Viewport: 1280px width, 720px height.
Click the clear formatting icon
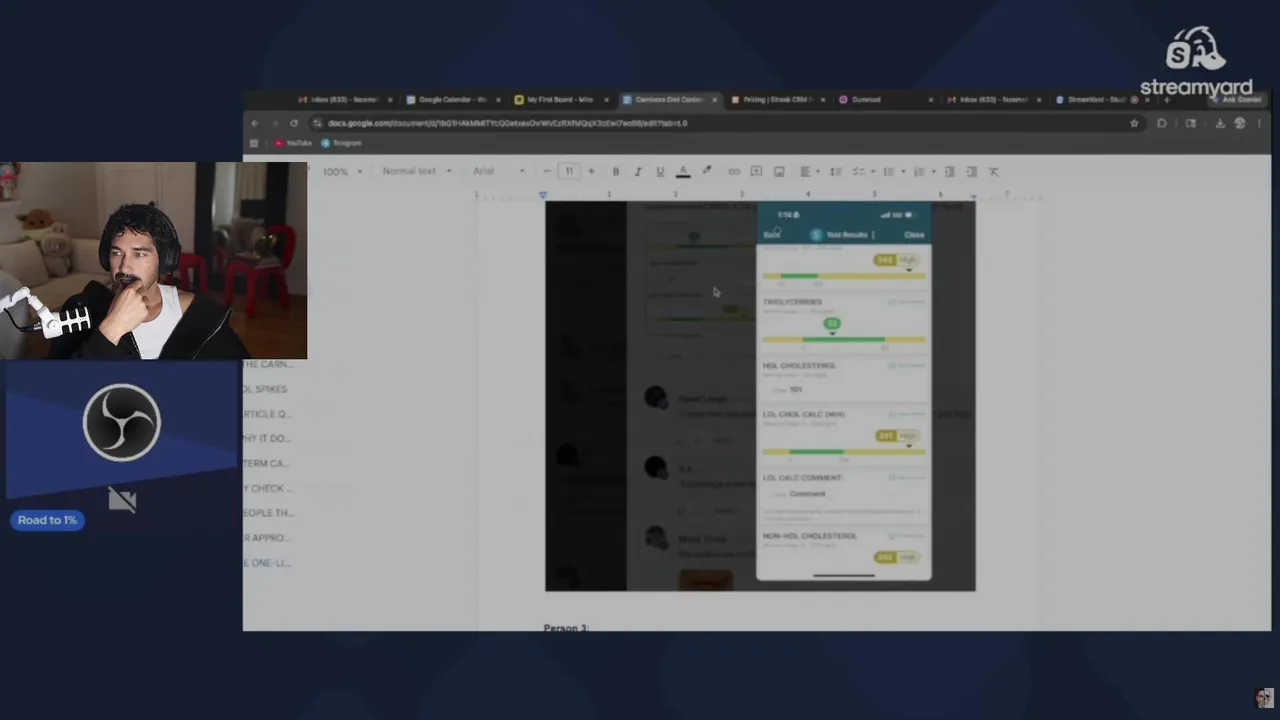pos(994,171)
